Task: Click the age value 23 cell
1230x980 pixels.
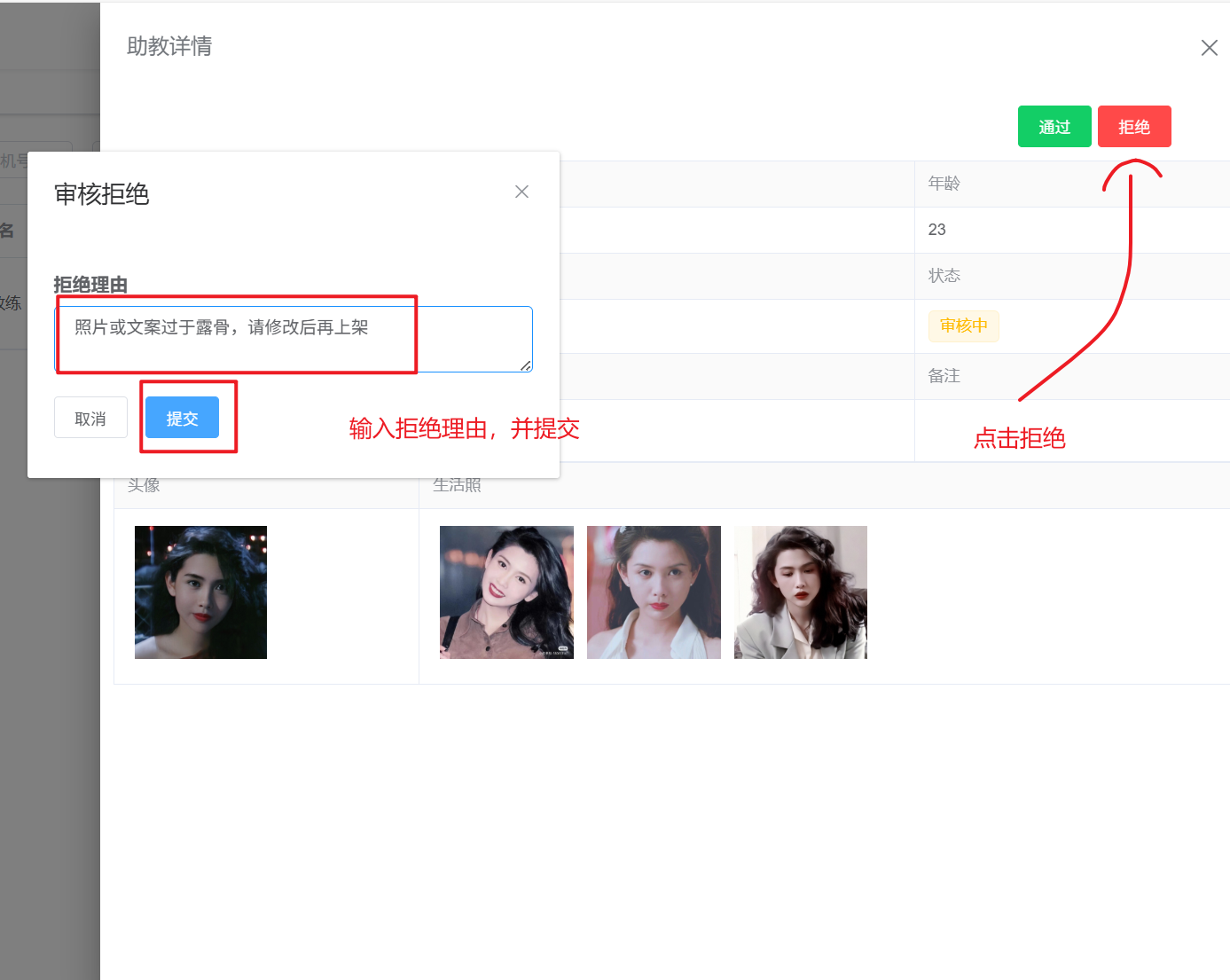Action: (x=937, y=230)
